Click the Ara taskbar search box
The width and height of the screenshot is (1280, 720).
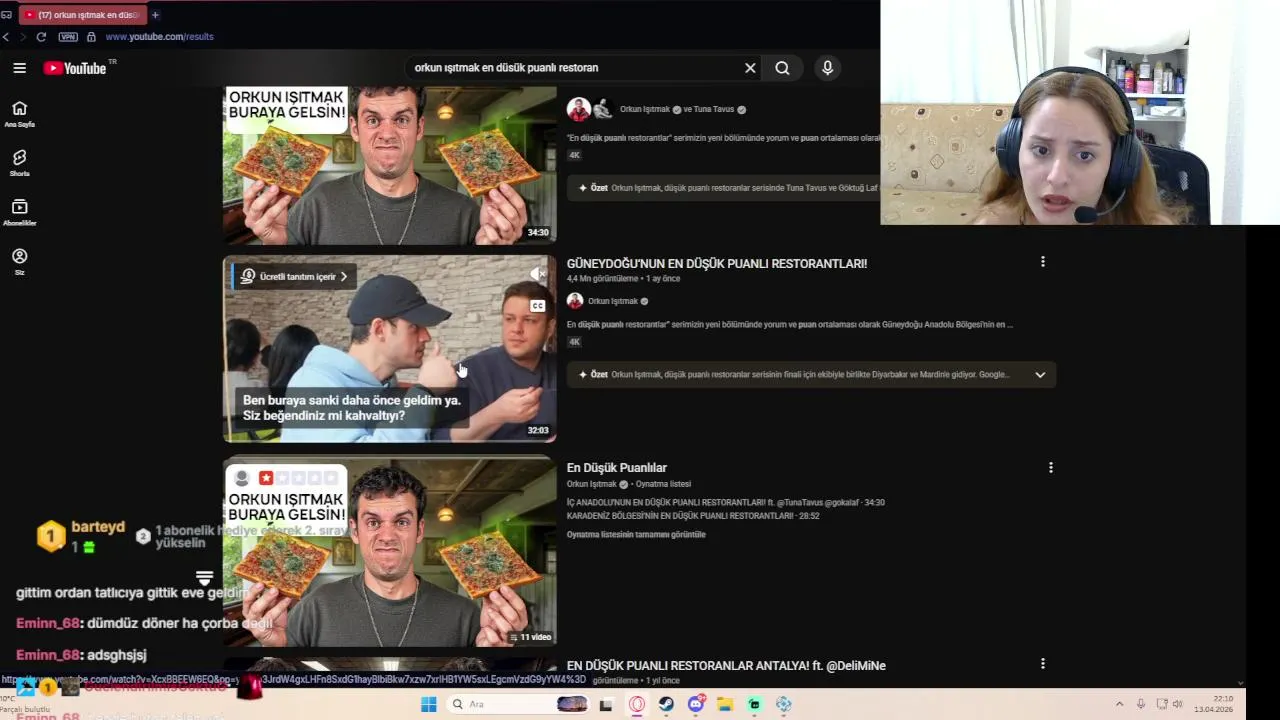[519, 704]
